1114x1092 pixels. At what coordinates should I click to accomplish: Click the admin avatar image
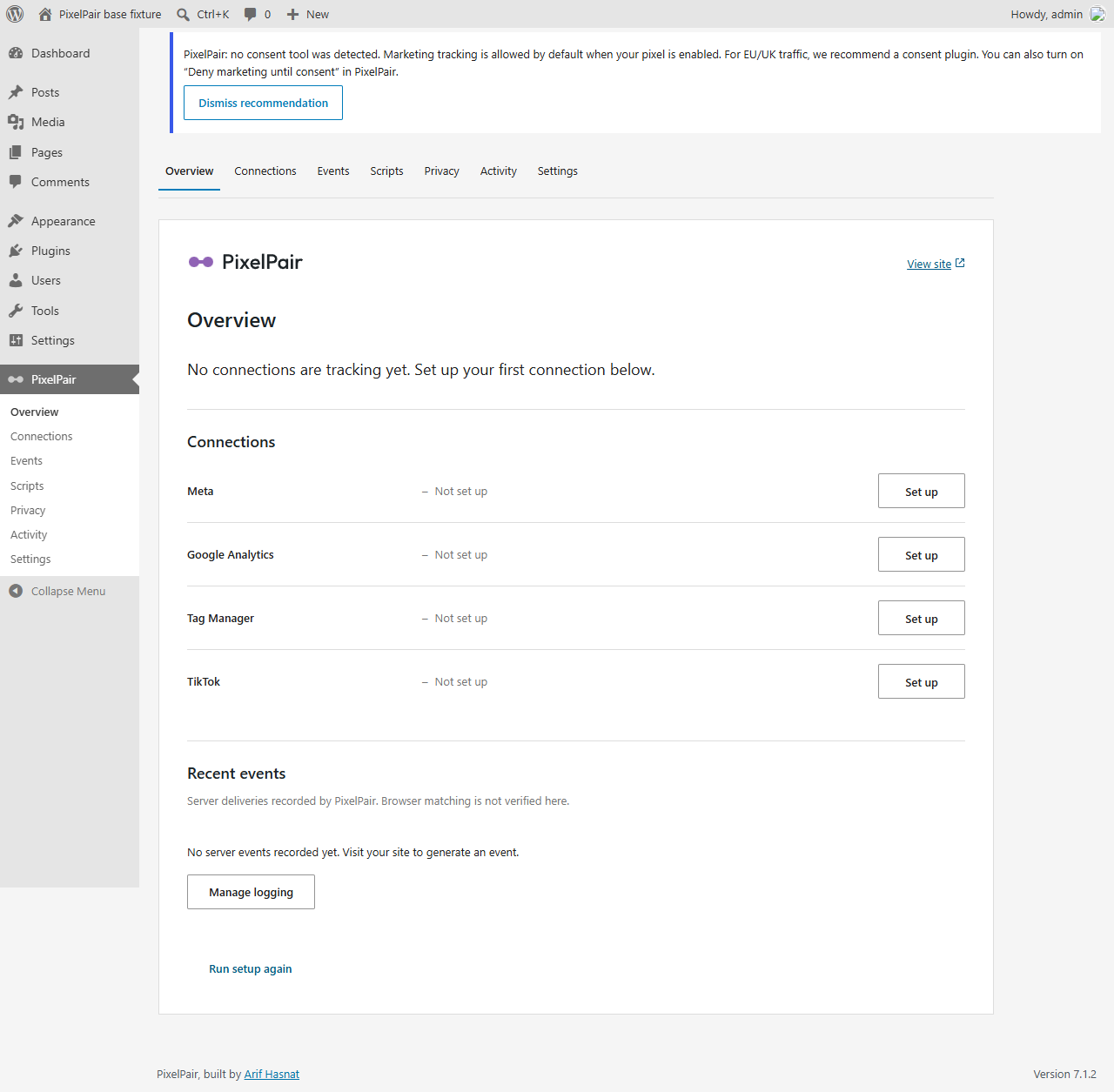(1097, 15)
